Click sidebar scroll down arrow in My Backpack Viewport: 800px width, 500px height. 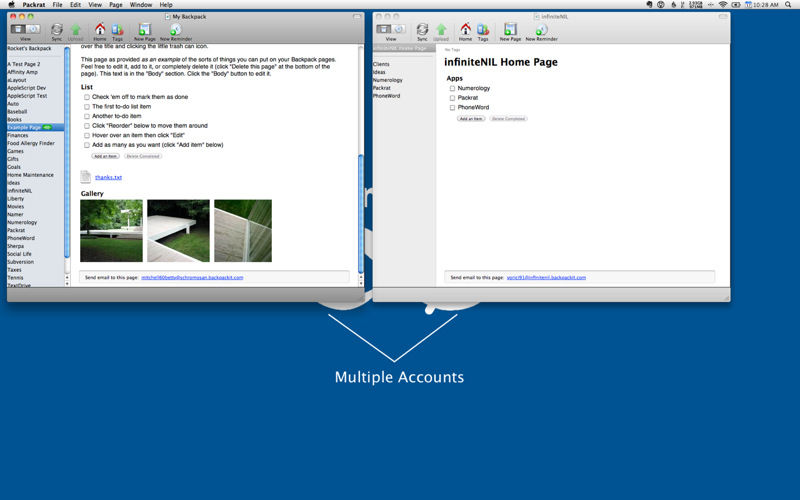pos(67,283)
